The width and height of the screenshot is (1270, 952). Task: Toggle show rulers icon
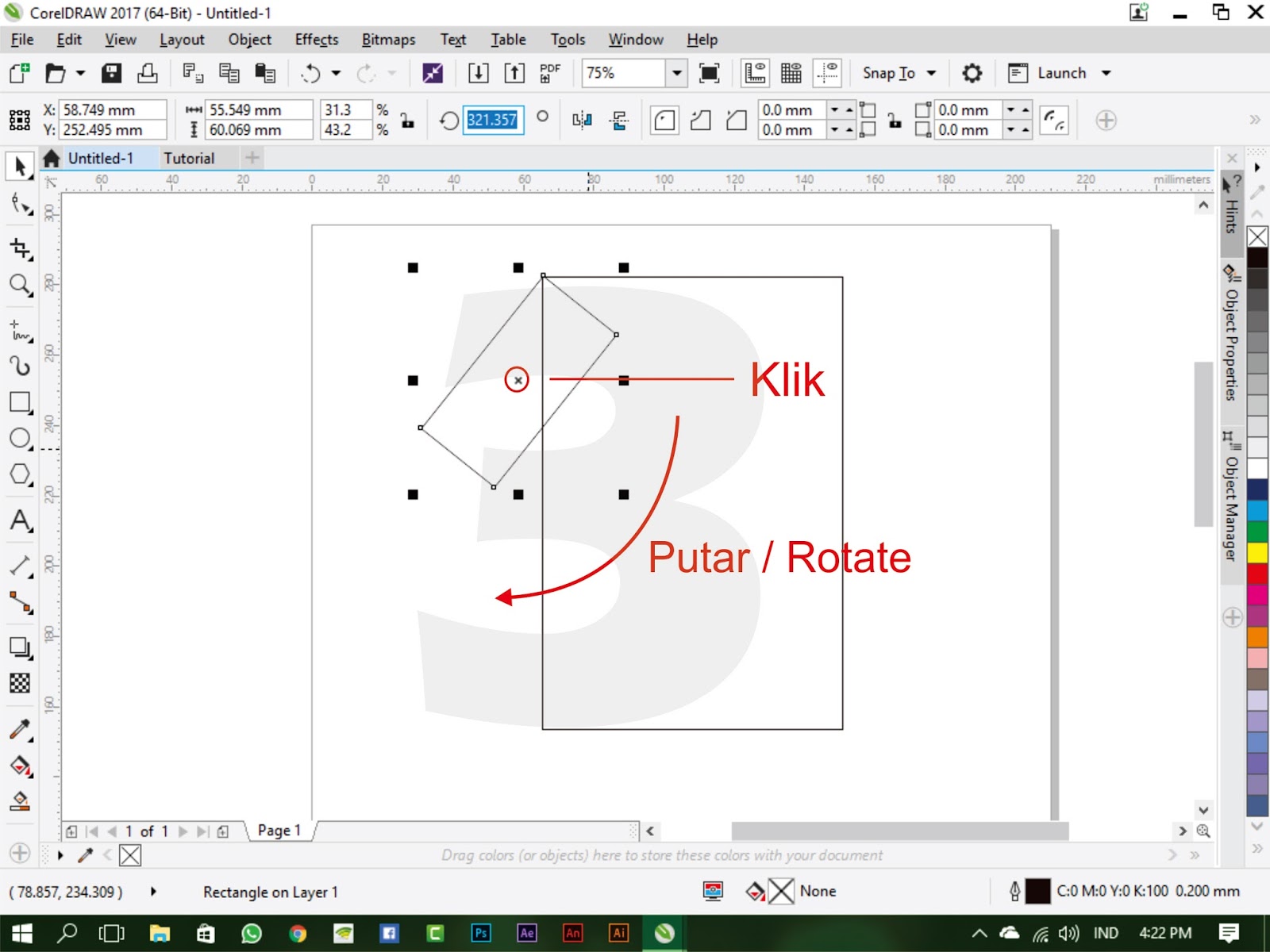[x=755, y=73]
